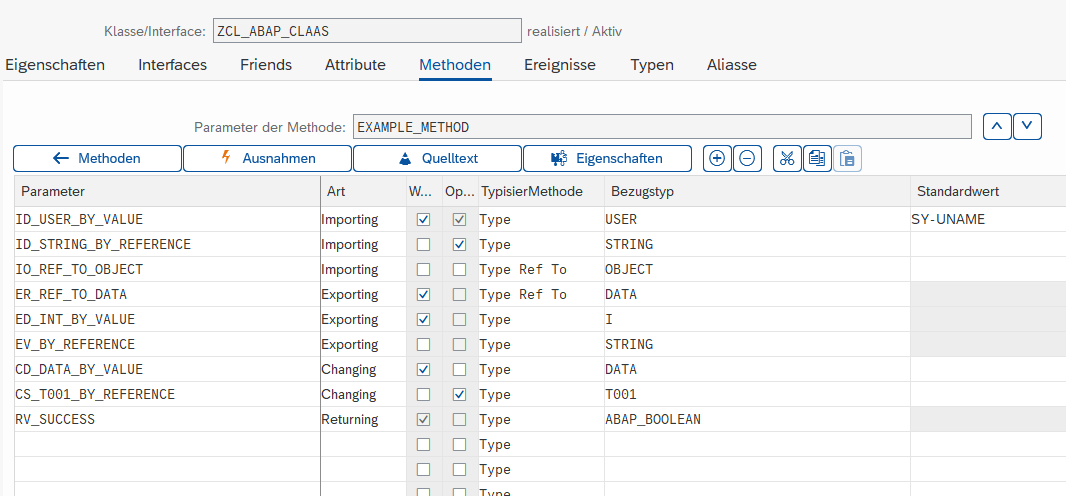Go to next method with down arrow
The width and height of the screenshot is (1066, 496).
(x=1027, y=126)
